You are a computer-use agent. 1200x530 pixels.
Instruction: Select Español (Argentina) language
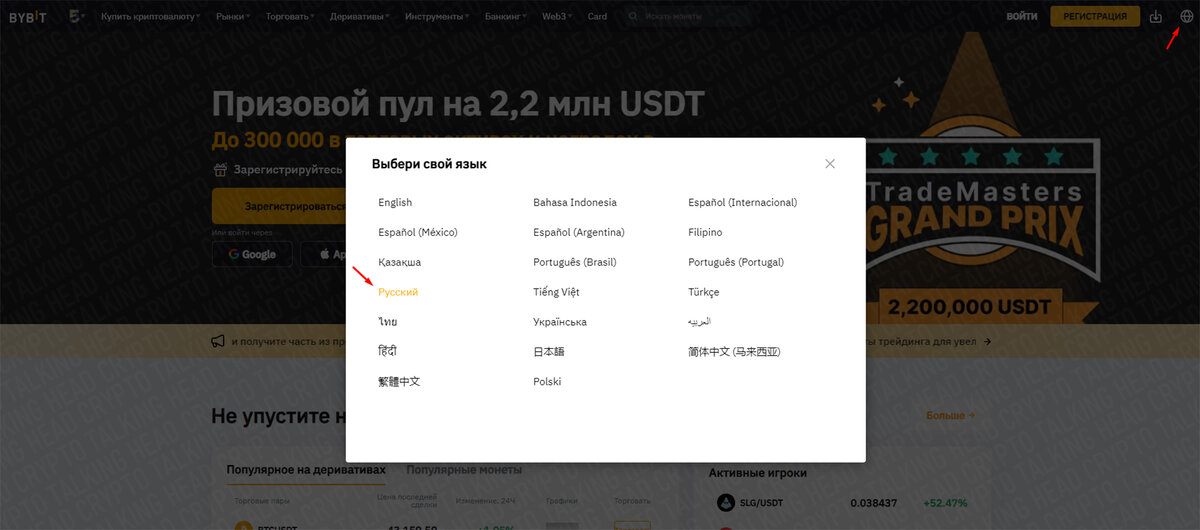coord(579,232)
